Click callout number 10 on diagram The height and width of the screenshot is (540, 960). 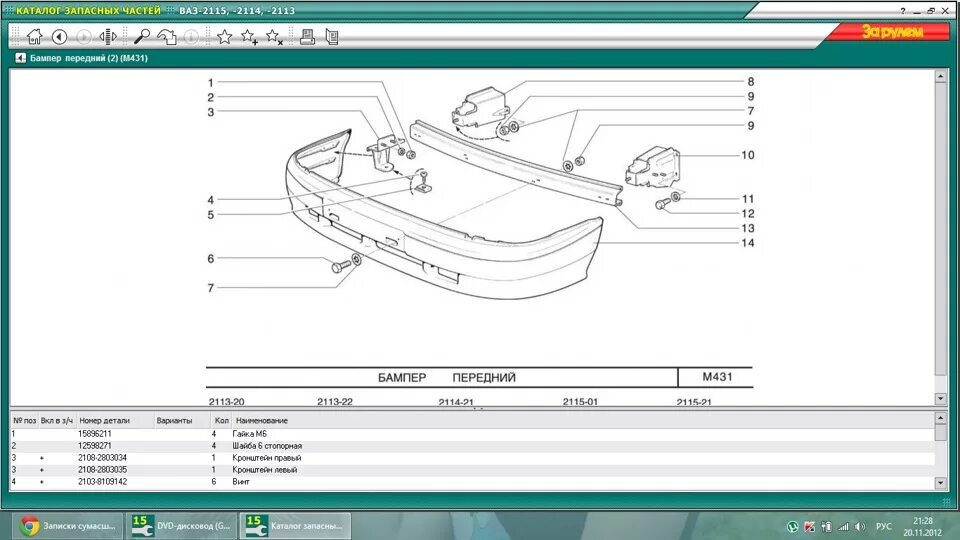click(748, 155)
